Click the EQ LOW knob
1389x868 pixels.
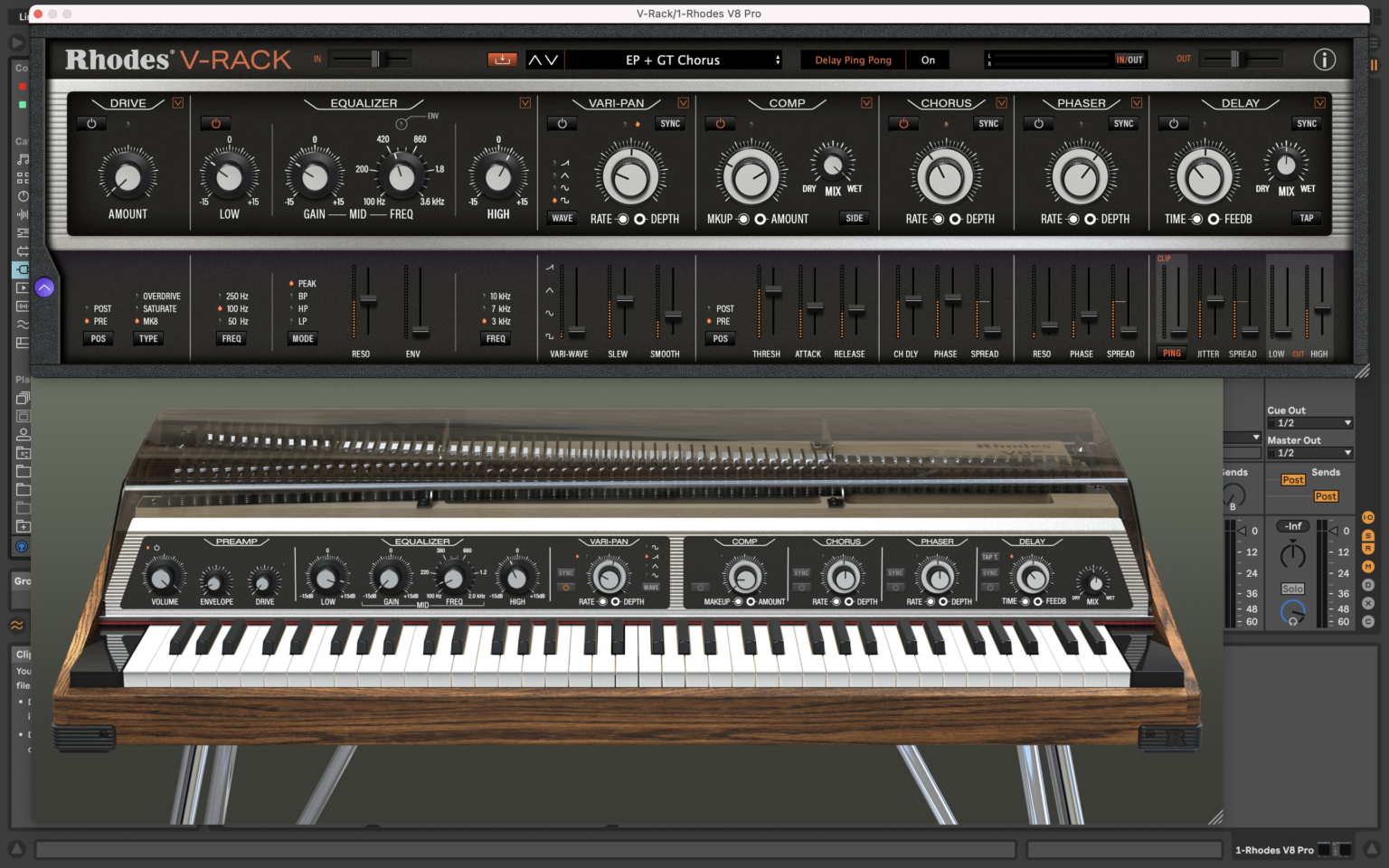(229, 175)
